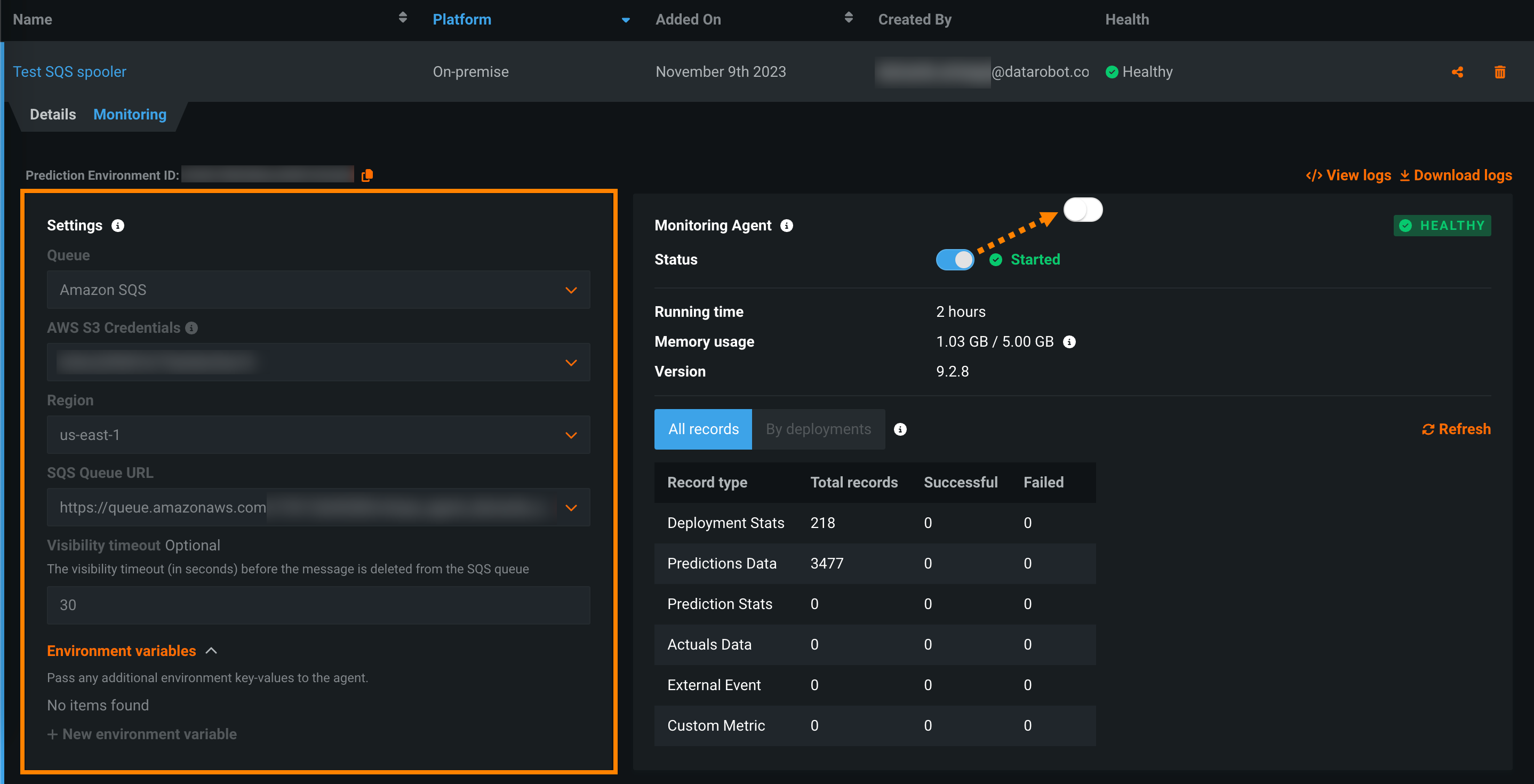Sort by the Name column arrows
This screenshot has width=1534, height=784.
tap(403, 18)
